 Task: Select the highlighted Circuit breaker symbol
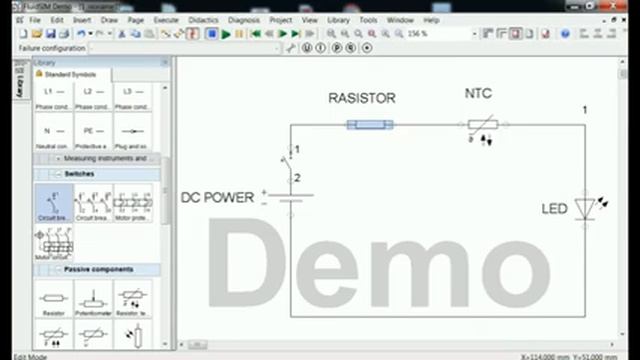pos(53,203)
